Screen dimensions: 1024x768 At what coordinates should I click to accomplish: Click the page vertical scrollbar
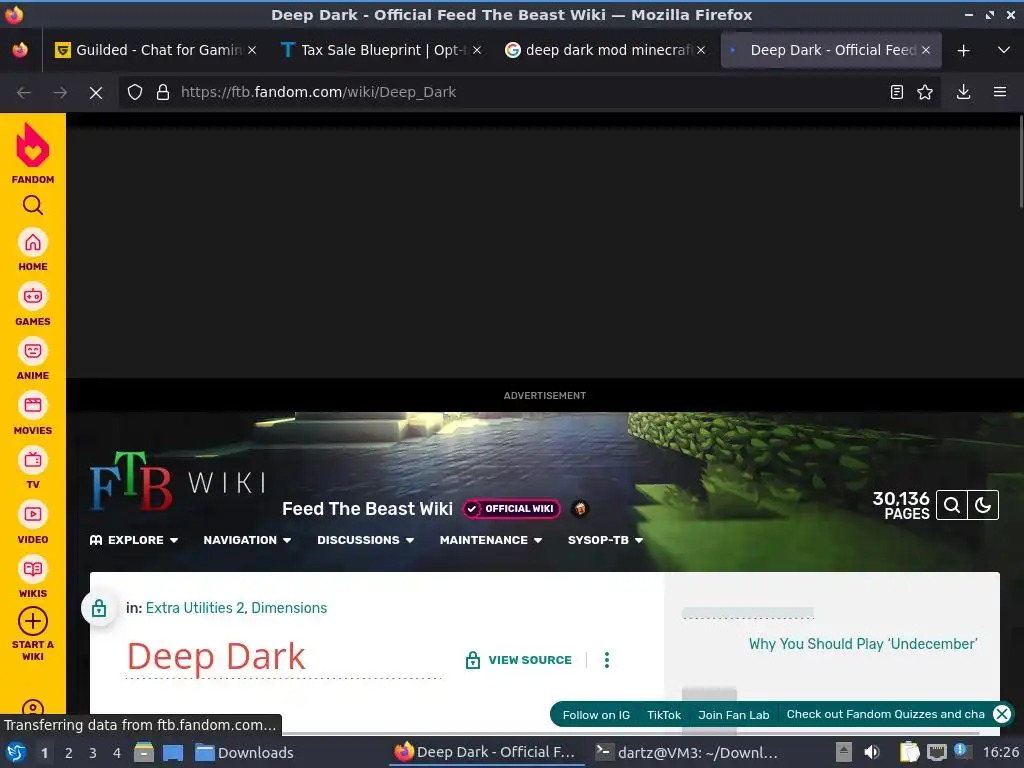pyautogui.click(x=1020, y=162)
